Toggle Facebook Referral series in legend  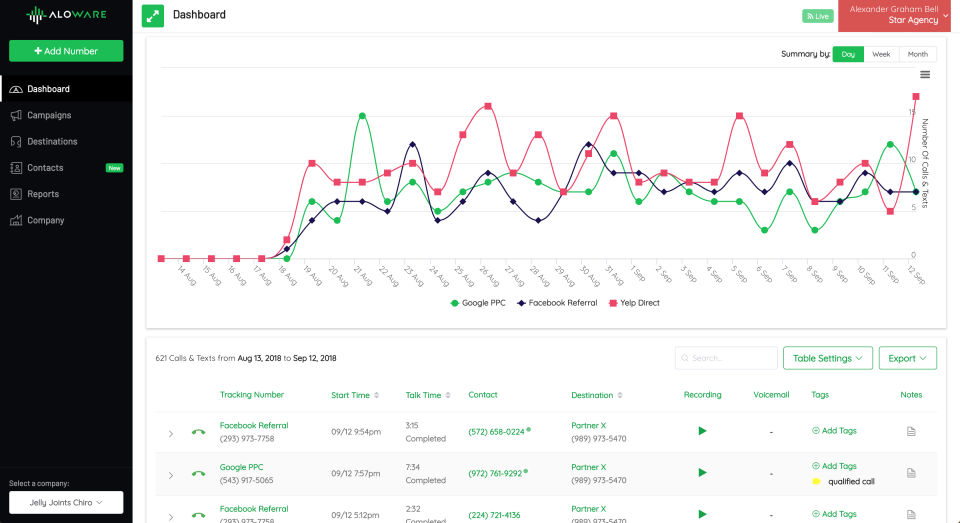click(556, 302)
